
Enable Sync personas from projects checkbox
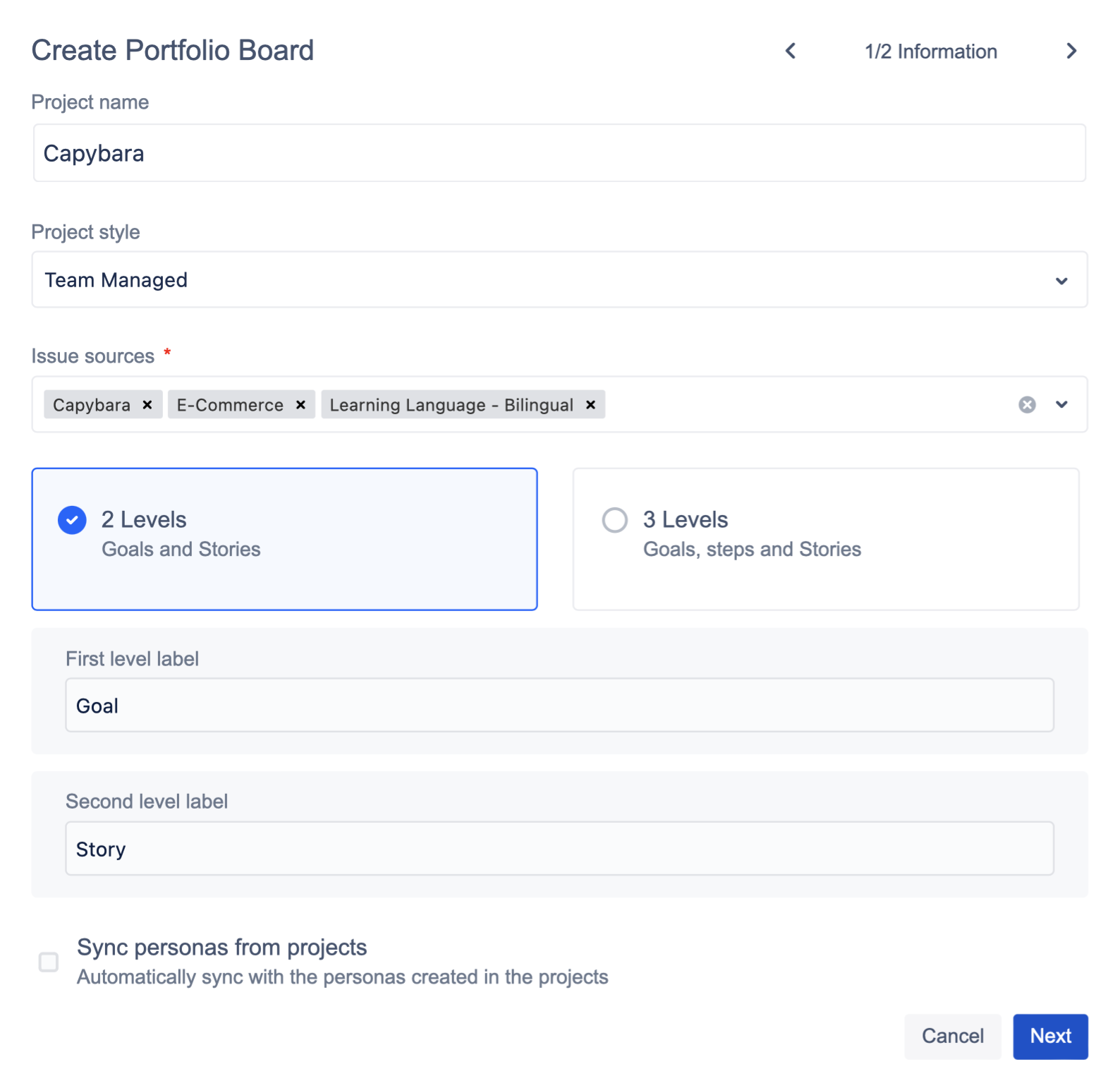pyautogui.click(x=49, y=962)
